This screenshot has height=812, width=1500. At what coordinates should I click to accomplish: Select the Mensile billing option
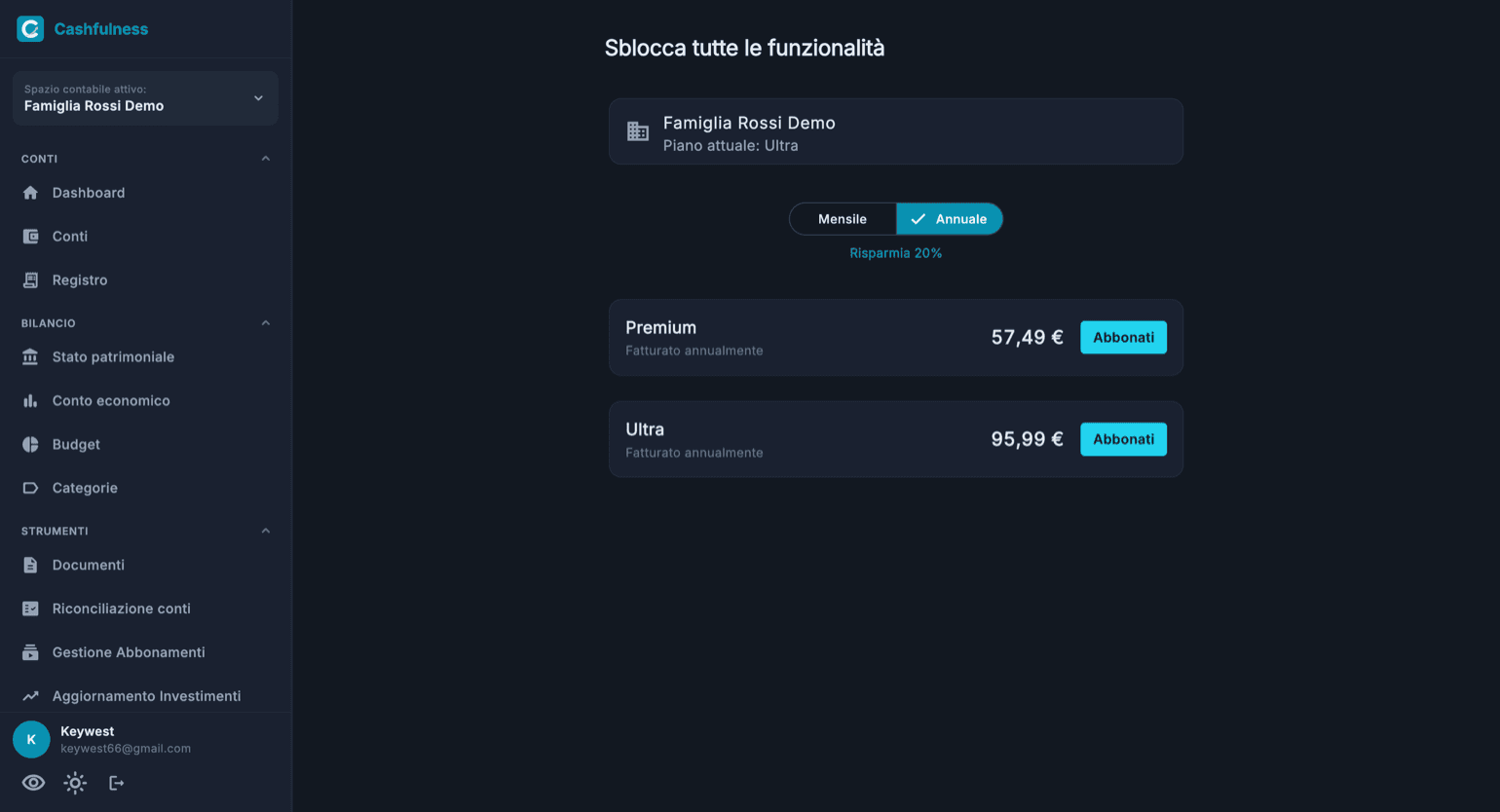pos(843,219)
